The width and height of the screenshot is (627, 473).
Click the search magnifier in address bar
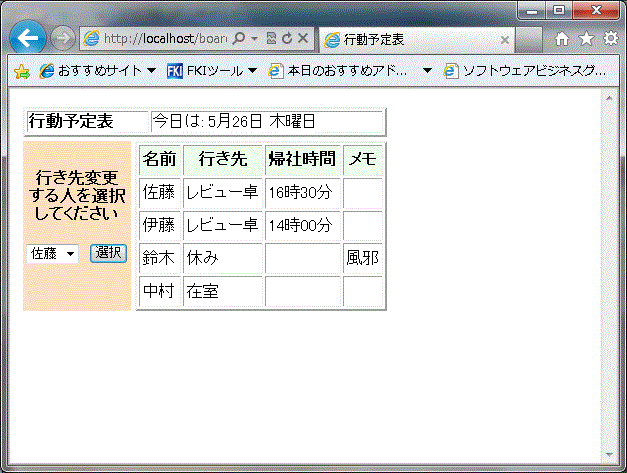pyautogui.click(x=239, y=38)
